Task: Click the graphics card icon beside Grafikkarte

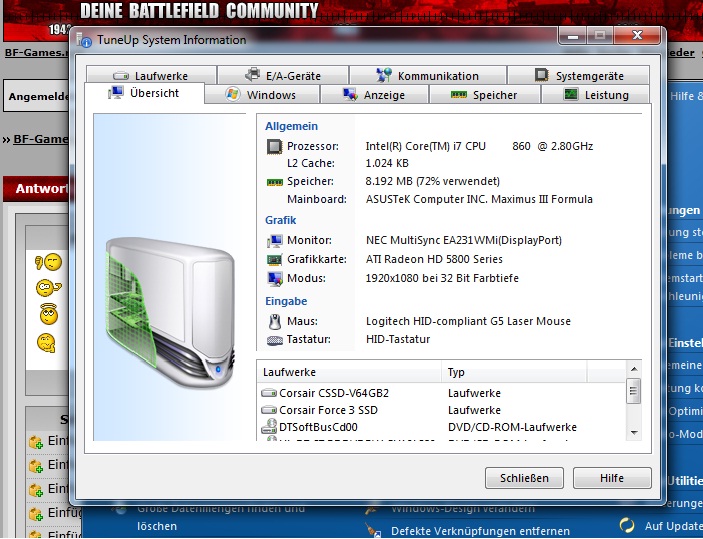Action: coord(274,260)
